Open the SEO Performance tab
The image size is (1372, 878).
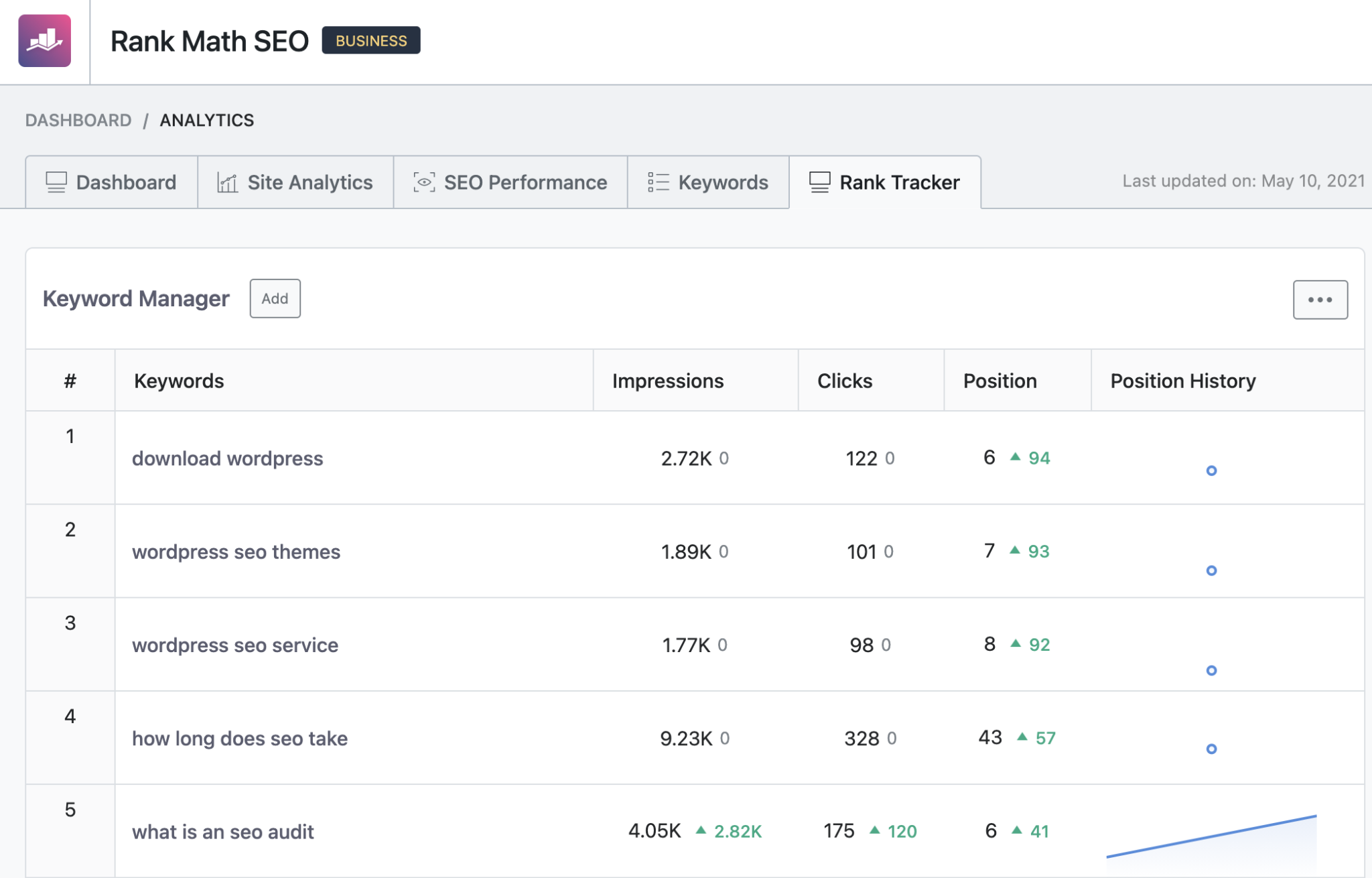click(510, 182)
